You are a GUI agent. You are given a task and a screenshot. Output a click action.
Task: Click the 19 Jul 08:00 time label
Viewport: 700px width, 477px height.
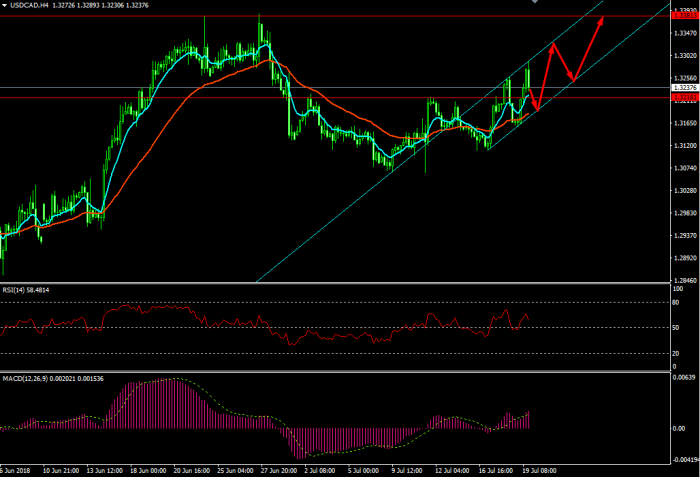point(540,471)
